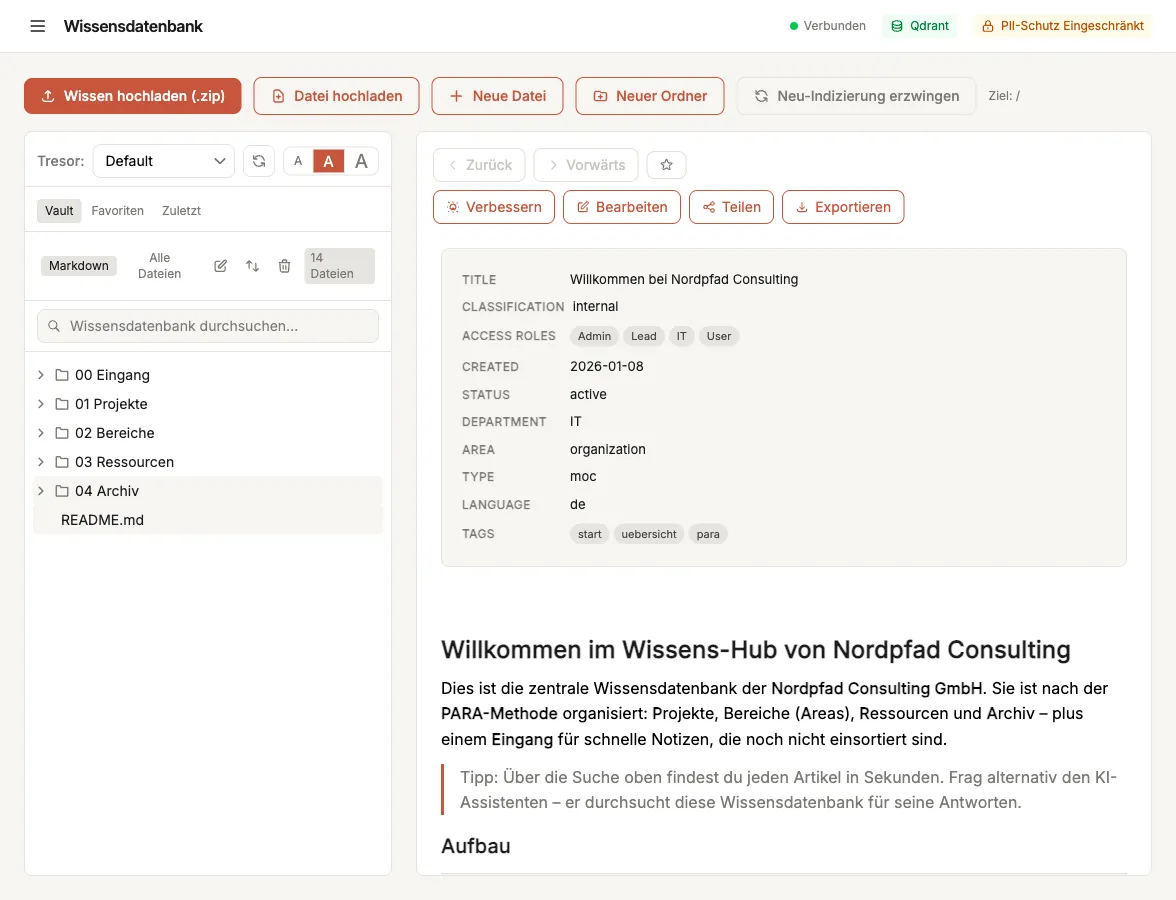This screenshot has height=900, width=1176.
Task: Click the Lead access role chip
Action: pyautogui.click(x=644, y=337)
